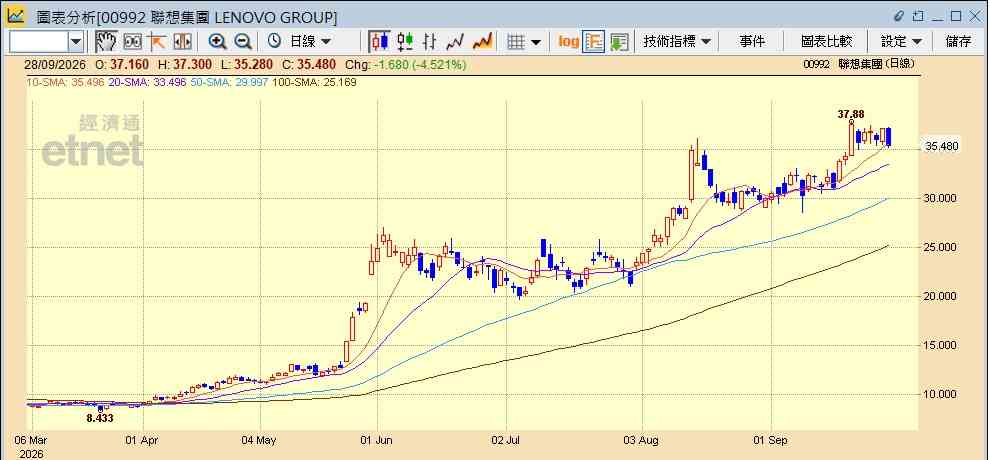Zoom out of the chart
The height and width of the screenshot is (460, 990).
point(242,42)
